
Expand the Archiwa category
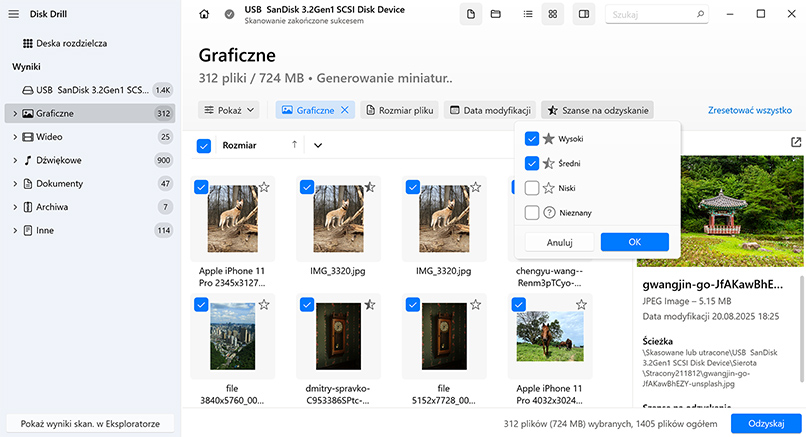click(15, 207)
